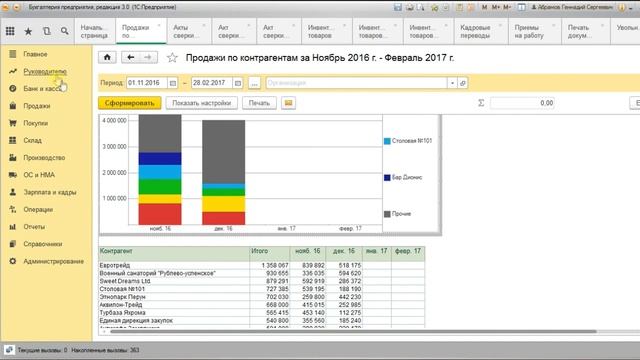Screen dimensions: 640x360
Task: Go to the home page via the house button
Action: (x=107, y=58)
